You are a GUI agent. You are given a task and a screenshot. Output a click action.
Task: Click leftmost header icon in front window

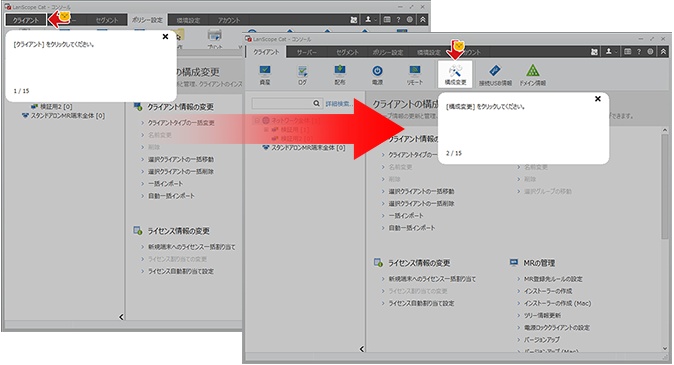tap(594, 52)
